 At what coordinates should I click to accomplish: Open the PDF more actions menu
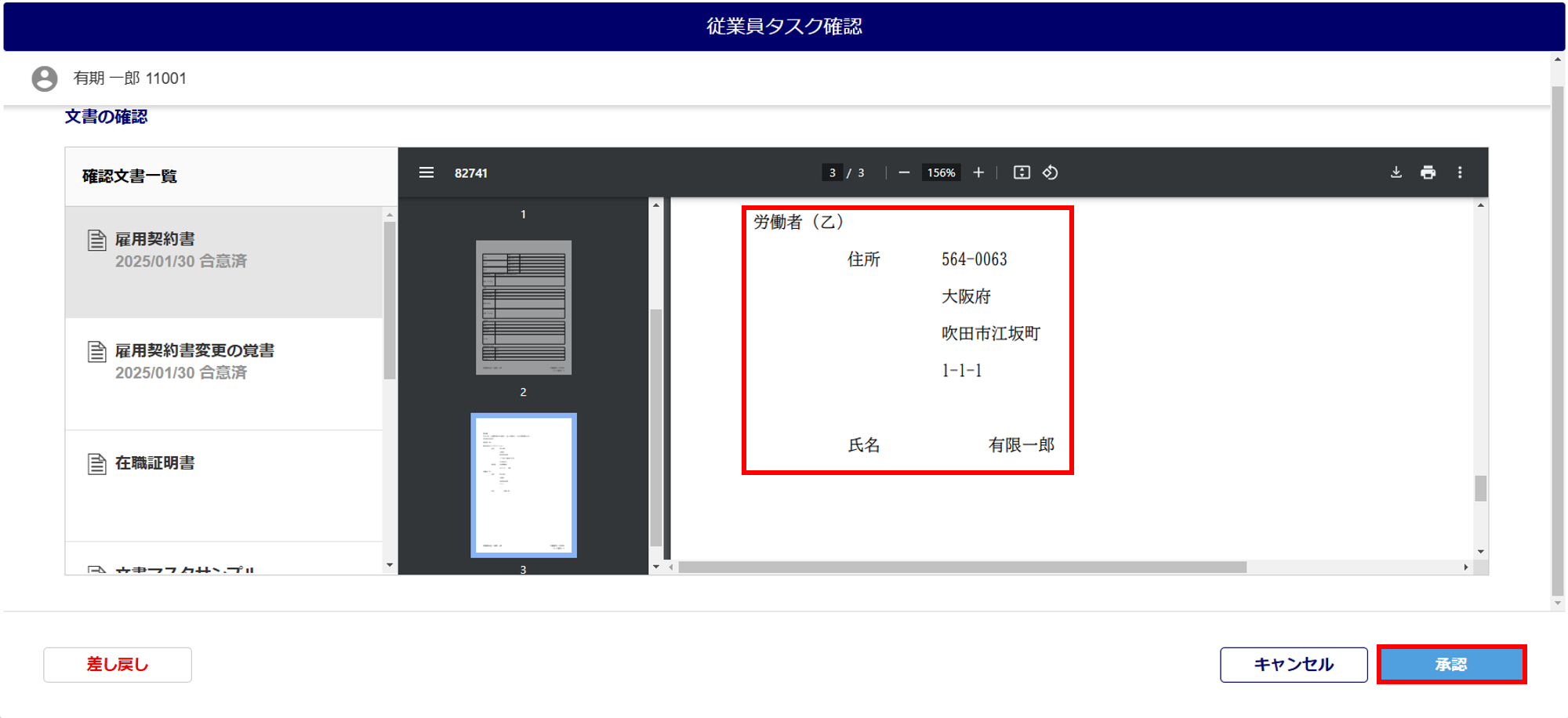click(x=1460, y=172)
